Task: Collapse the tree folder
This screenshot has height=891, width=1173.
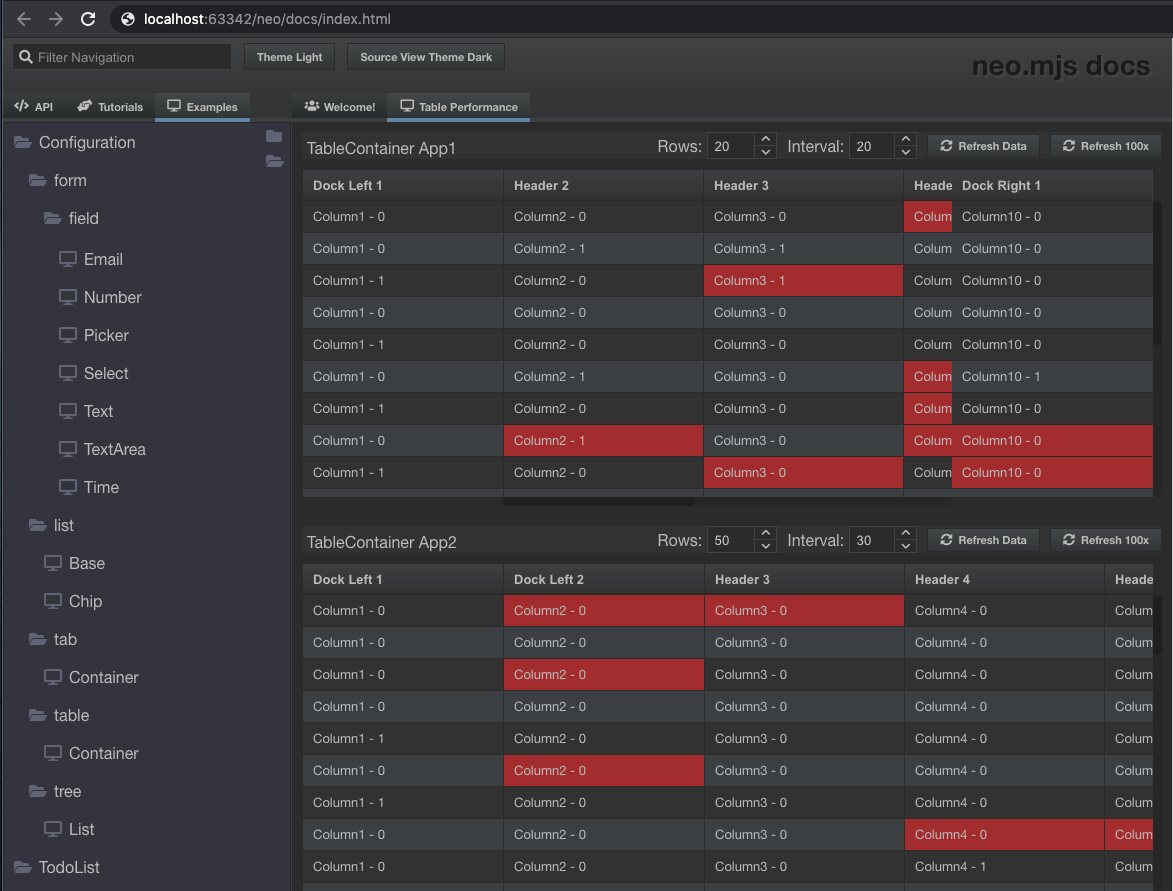Action: (37, 791)
